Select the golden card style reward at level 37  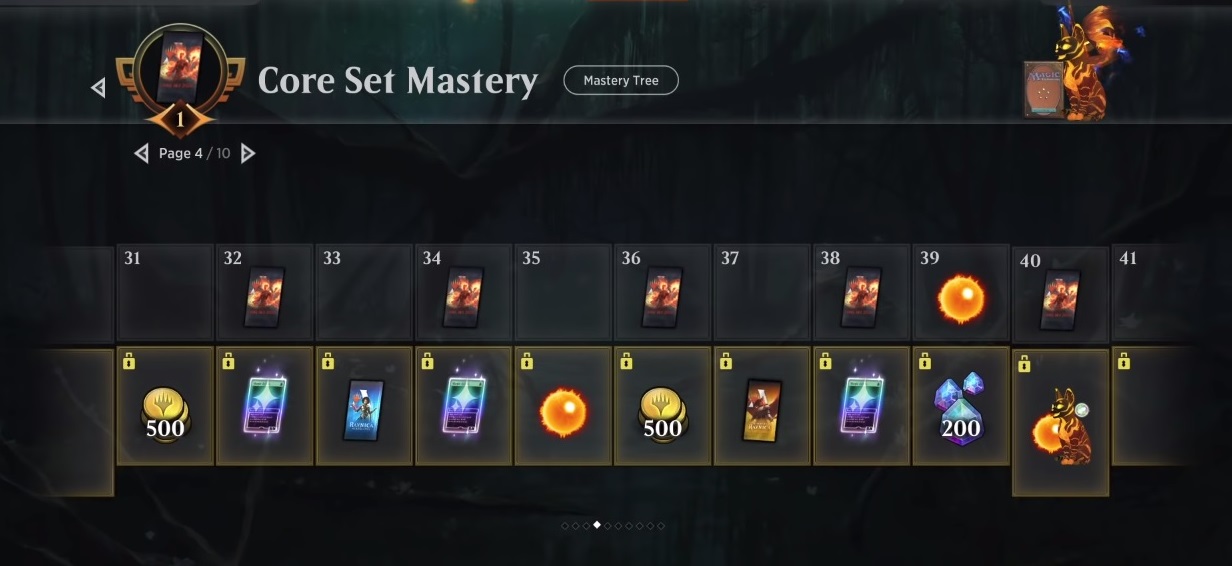(762, 410)
